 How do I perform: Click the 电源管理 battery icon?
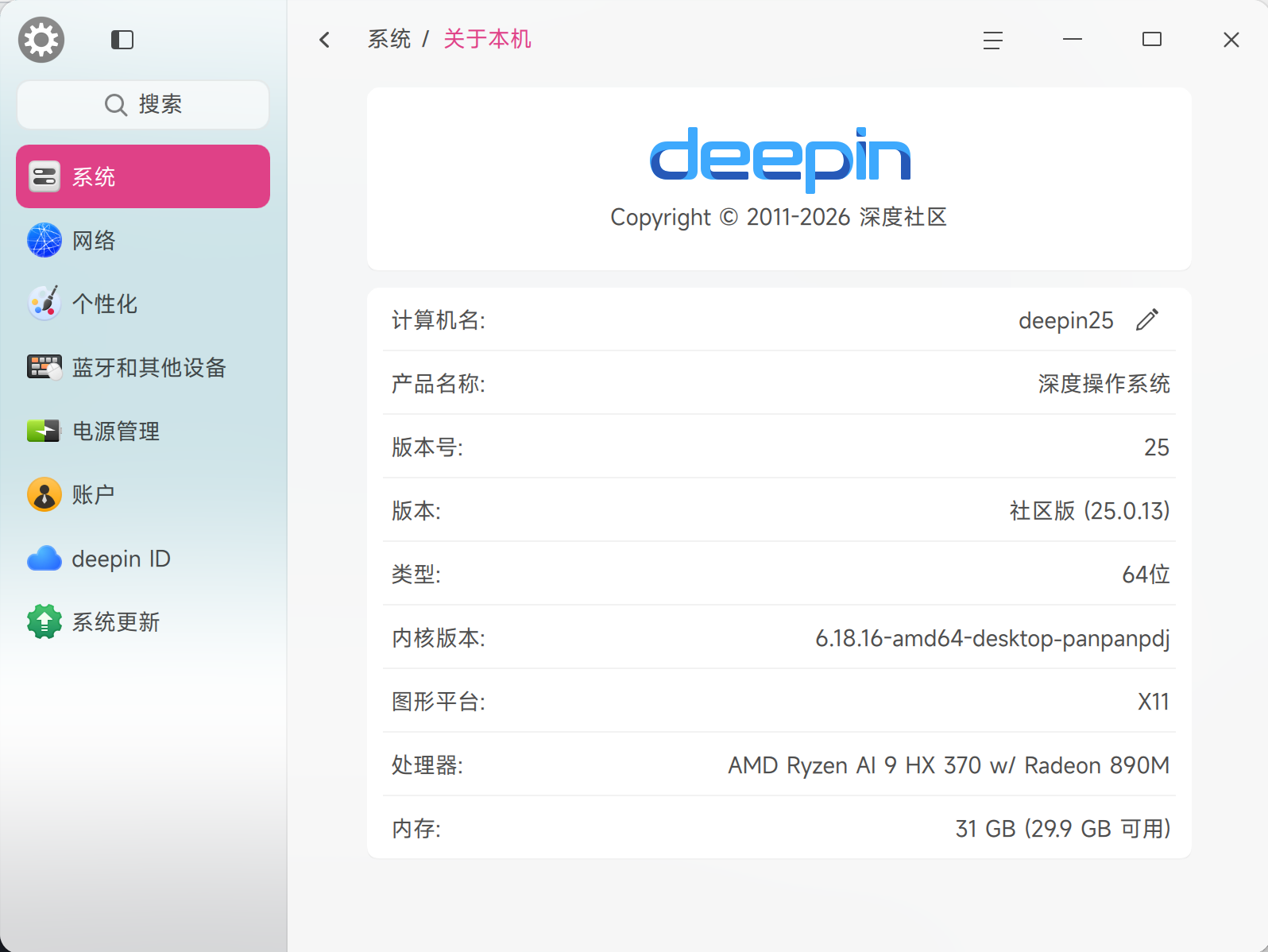(x=44, y=431)
